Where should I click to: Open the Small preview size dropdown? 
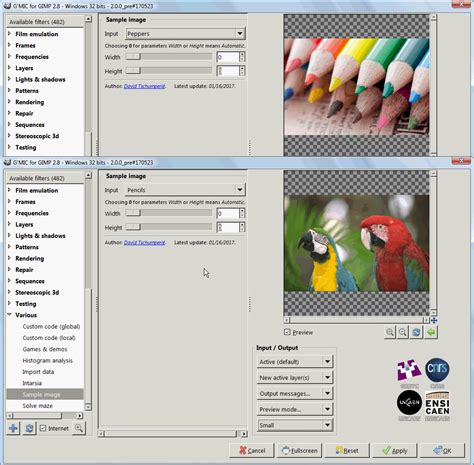[x=295, y=425]
